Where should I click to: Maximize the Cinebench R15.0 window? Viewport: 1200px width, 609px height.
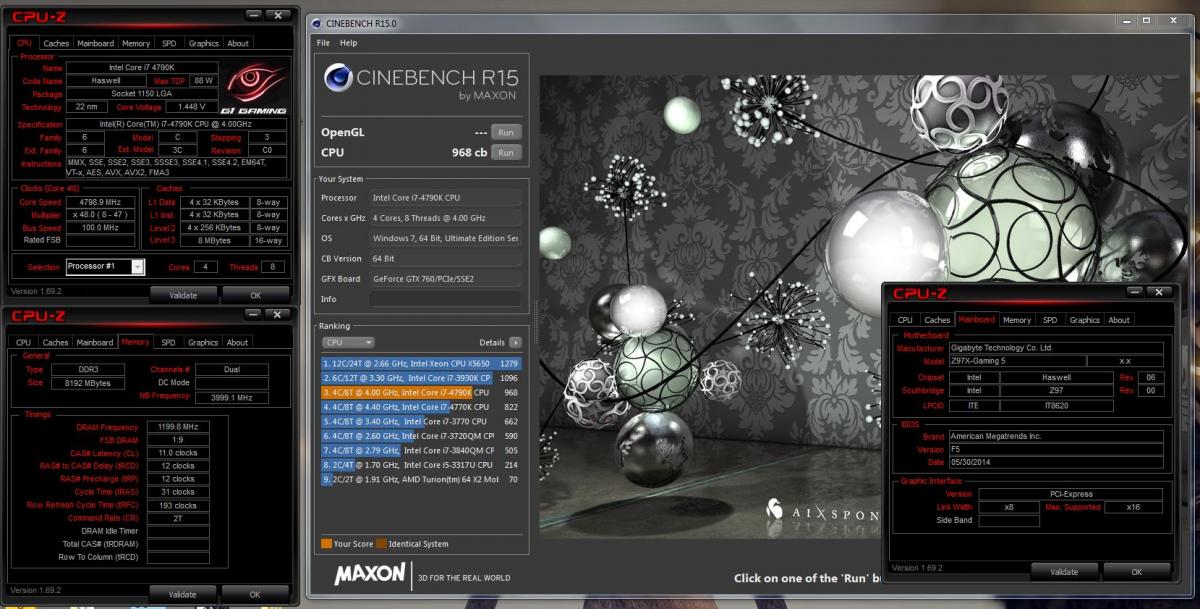(x=1147, y=20)
